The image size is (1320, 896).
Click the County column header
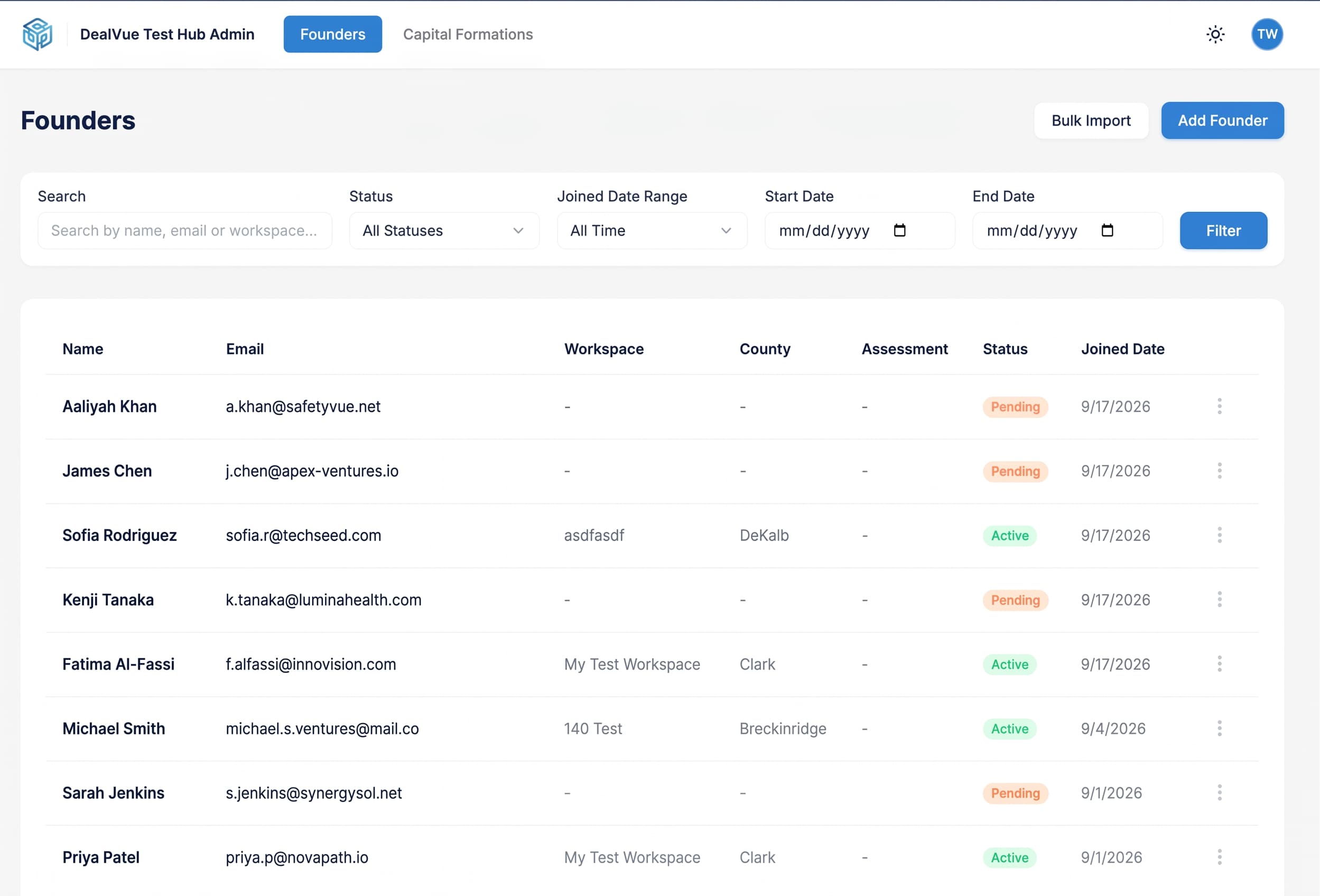(x=765, y=349)
